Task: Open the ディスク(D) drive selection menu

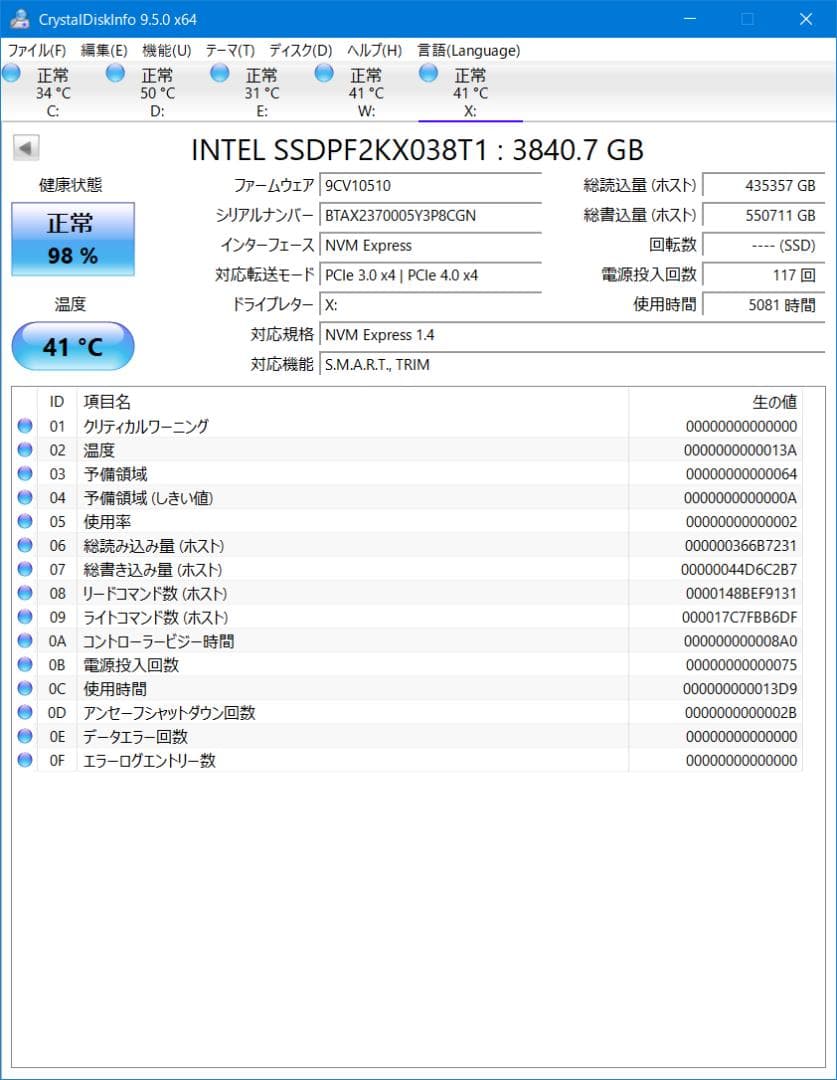Action: [300, 50]
